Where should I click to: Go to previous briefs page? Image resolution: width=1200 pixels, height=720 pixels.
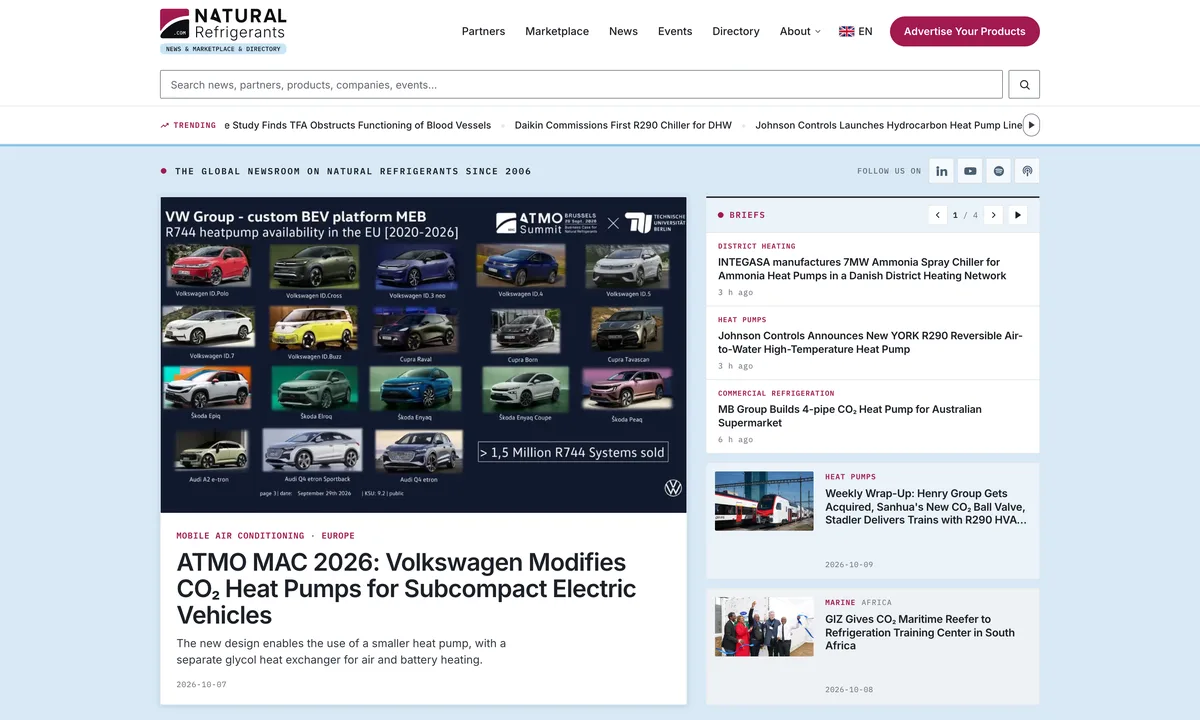pyautogui.click(x=937, y=215)
